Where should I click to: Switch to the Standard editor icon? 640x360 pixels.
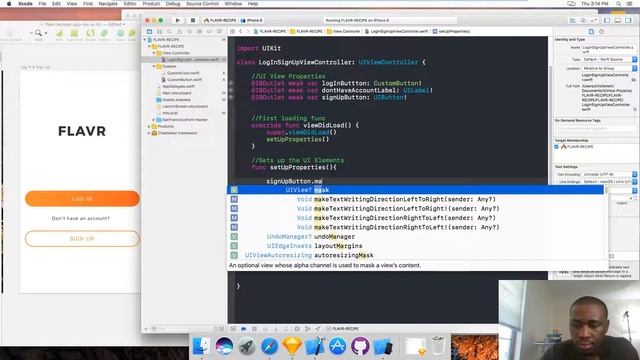click(573, 20)
